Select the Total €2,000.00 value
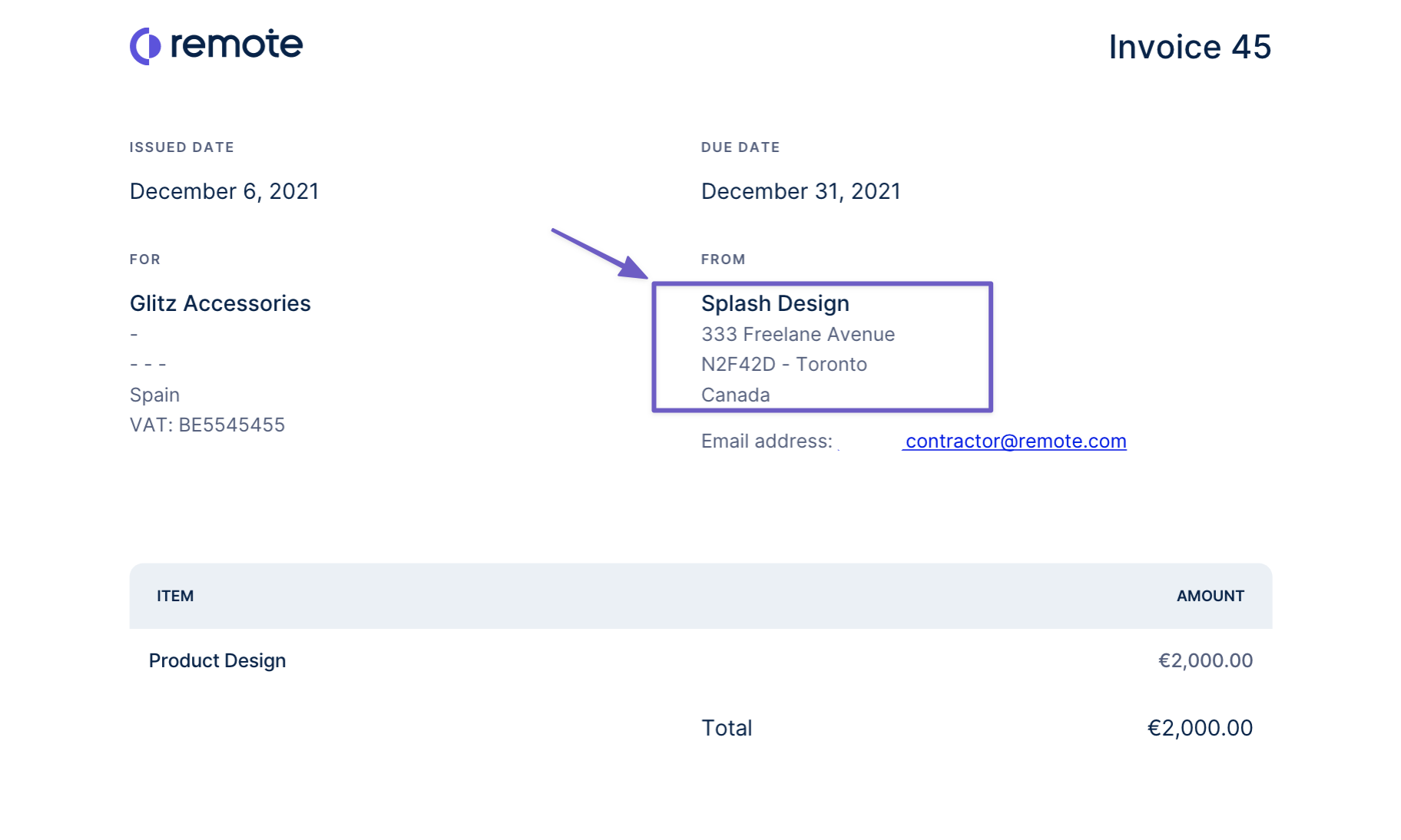Viewport: 1401px width, 840px height. click(x=1200, y=728)
